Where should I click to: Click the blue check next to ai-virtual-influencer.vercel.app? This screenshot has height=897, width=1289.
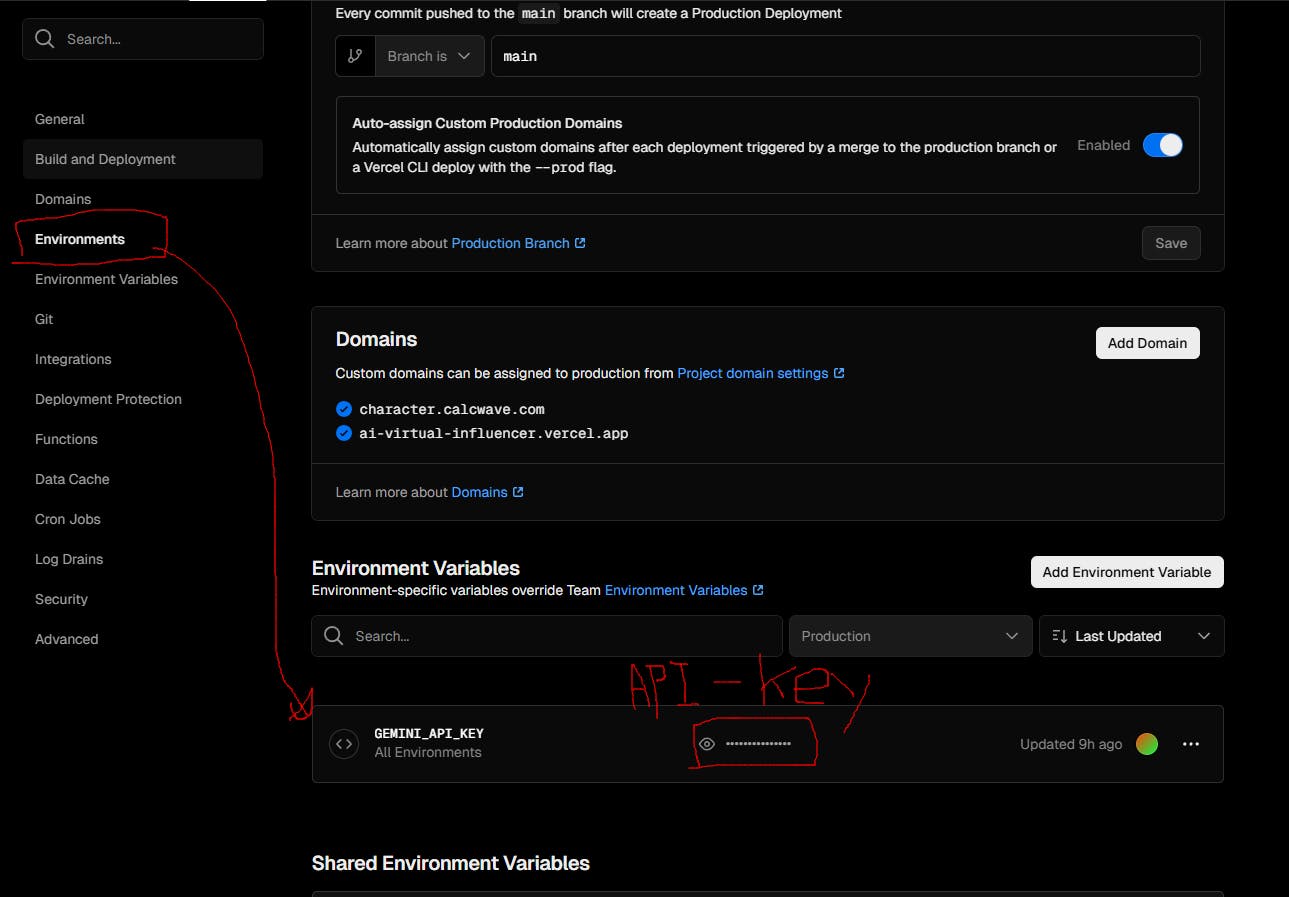click(x=344, y=433)
